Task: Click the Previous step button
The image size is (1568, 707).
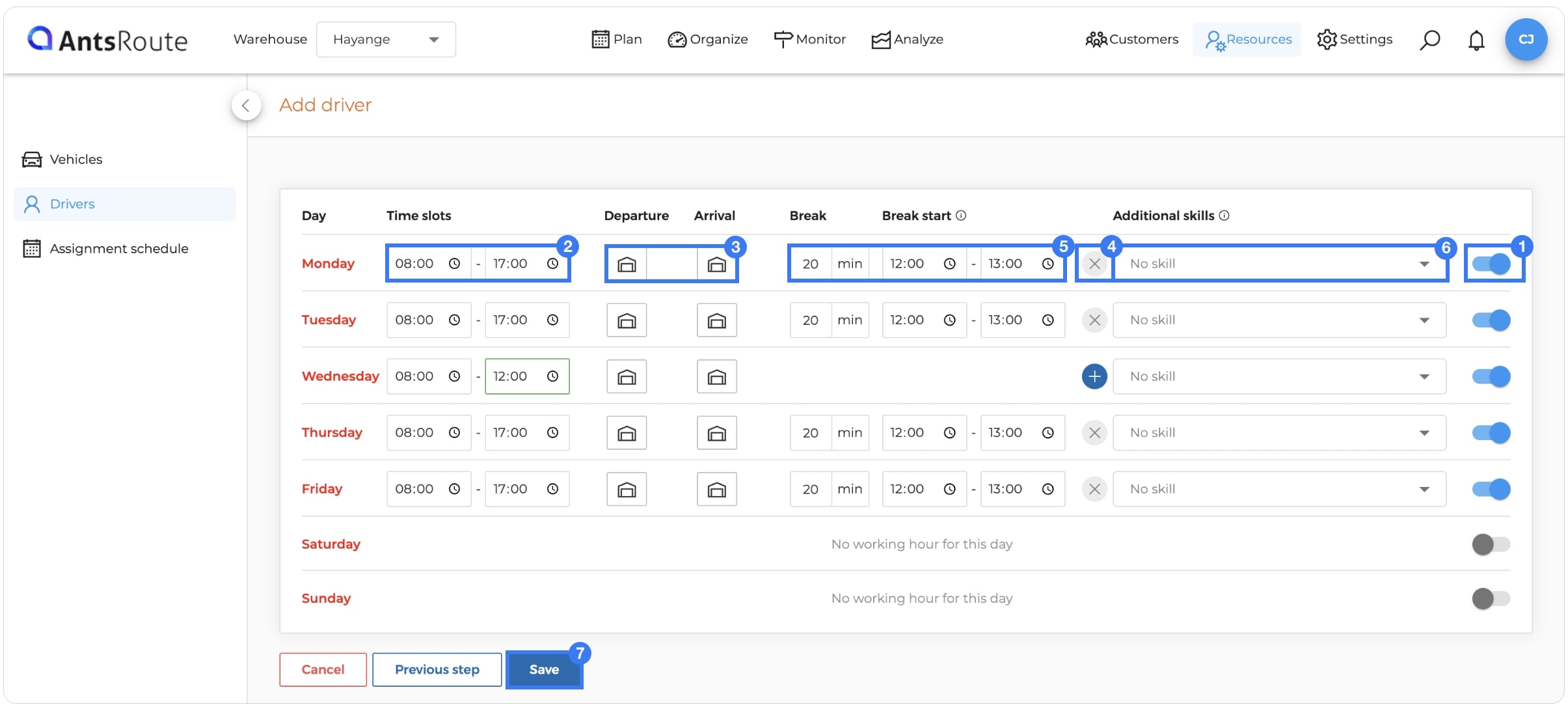Action: (437, 669)
